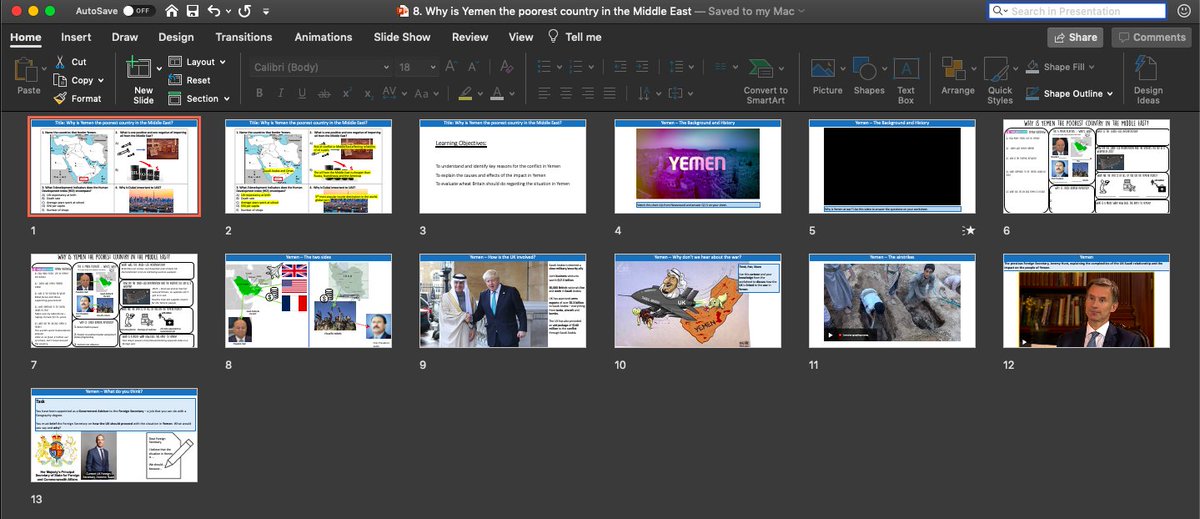Switch to the View tab

pyautogui.click(x=521, y=37)
